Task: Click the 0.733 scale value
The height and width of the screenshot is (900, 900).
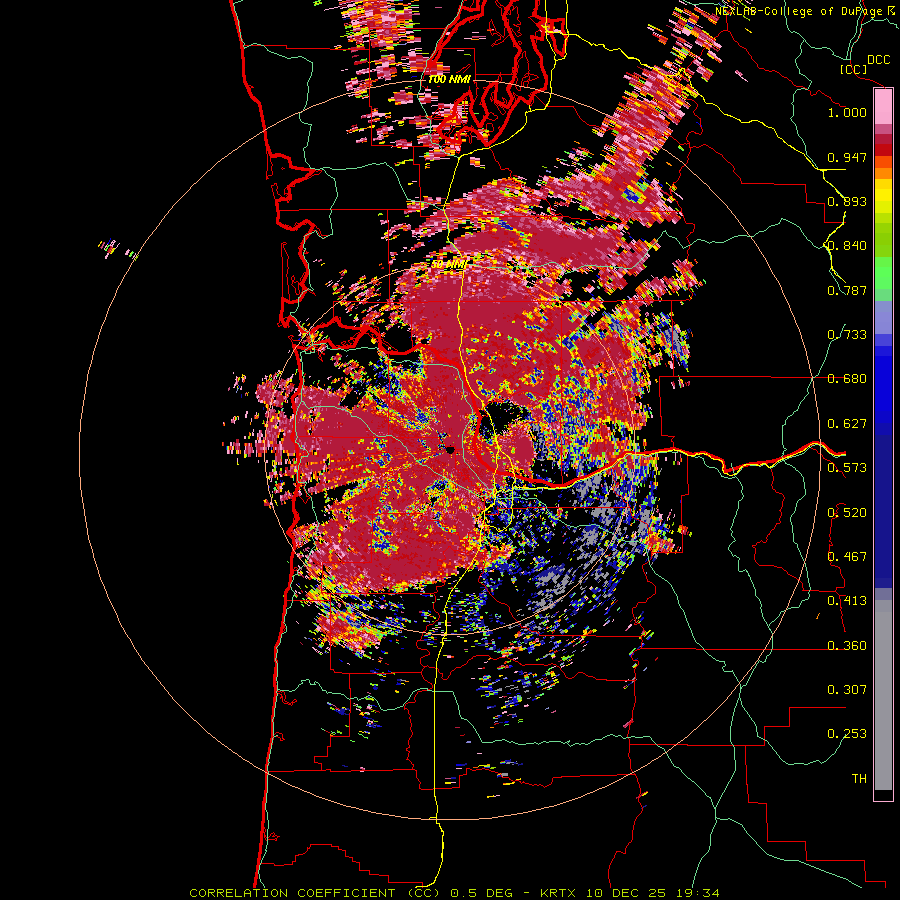Action: (847, 335)
